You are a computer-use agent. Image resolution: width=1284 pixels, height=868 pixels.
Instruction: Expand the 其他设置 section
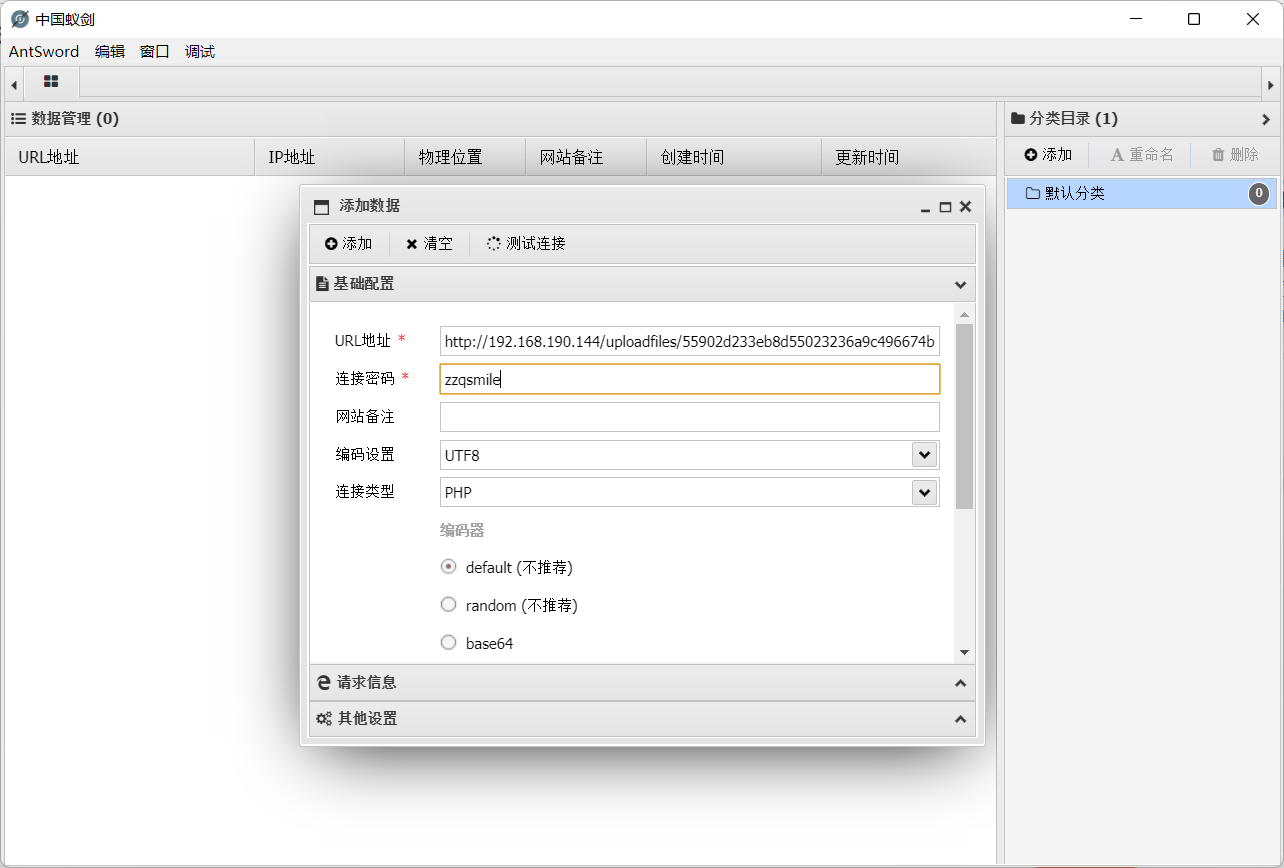[x=960, y=719]
